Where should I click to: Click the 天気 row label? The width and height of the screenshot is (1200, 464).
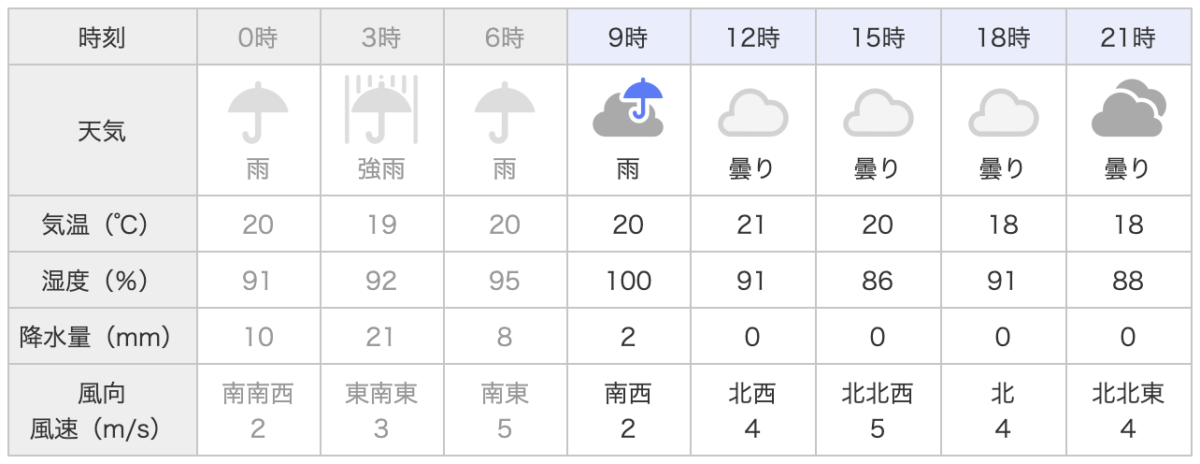[x=103, y=130]
